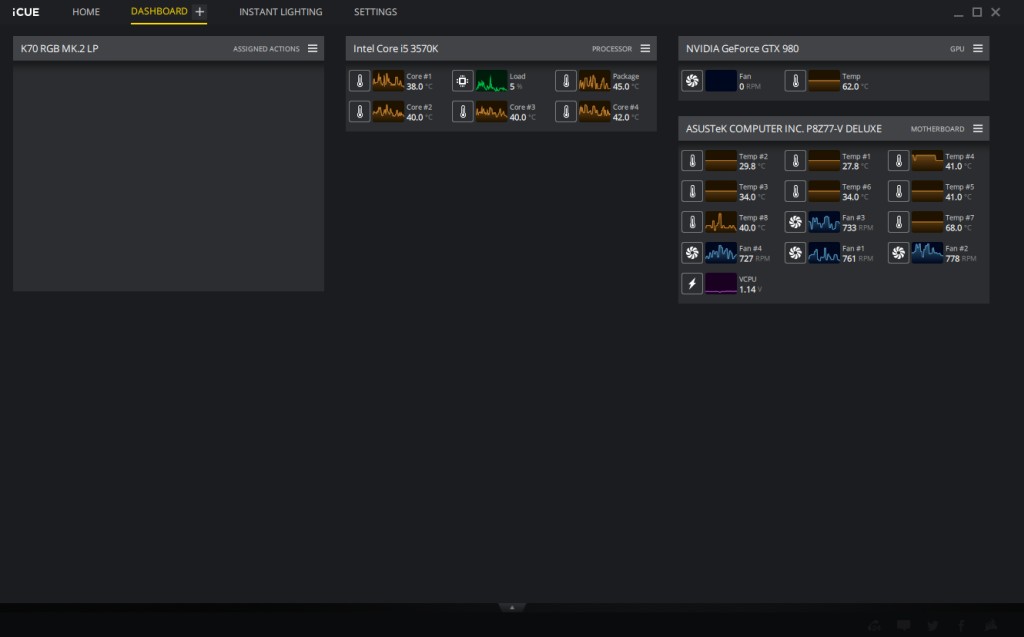
Task: Click the CPU Load chip icon
Action: 462,81
